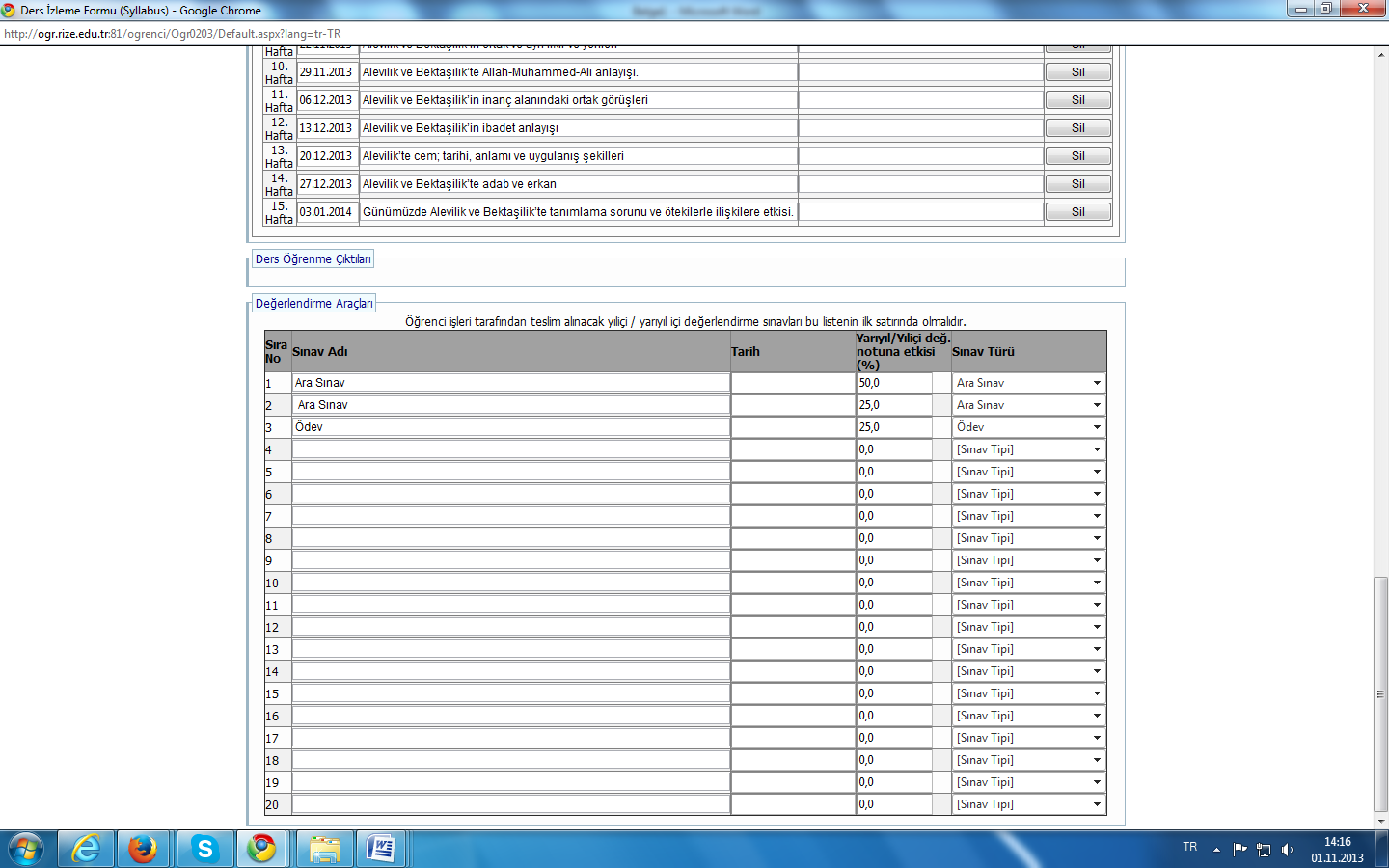Click week 13 date 20.12.2013
Viewport: 1389px width, 868px height.
point(327,156)
